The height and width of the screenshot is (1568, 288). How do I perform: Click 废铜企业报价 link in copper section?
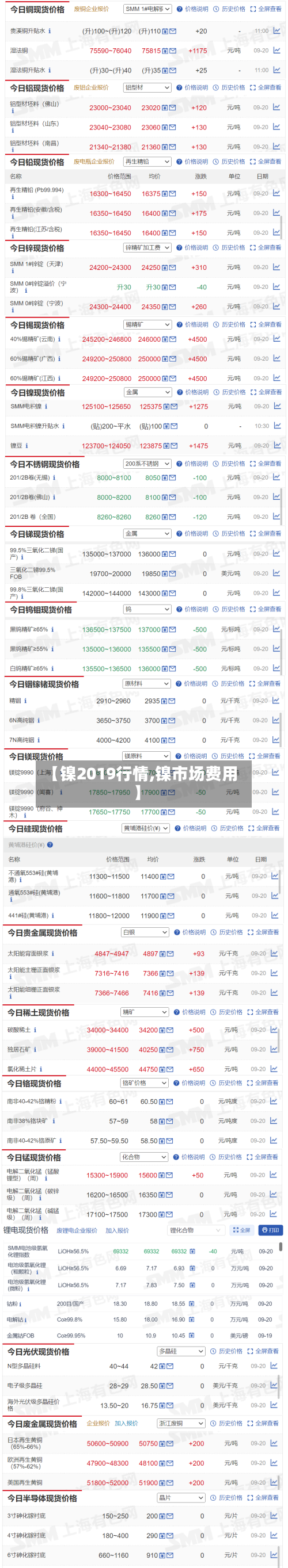click(x=92, y=9)
